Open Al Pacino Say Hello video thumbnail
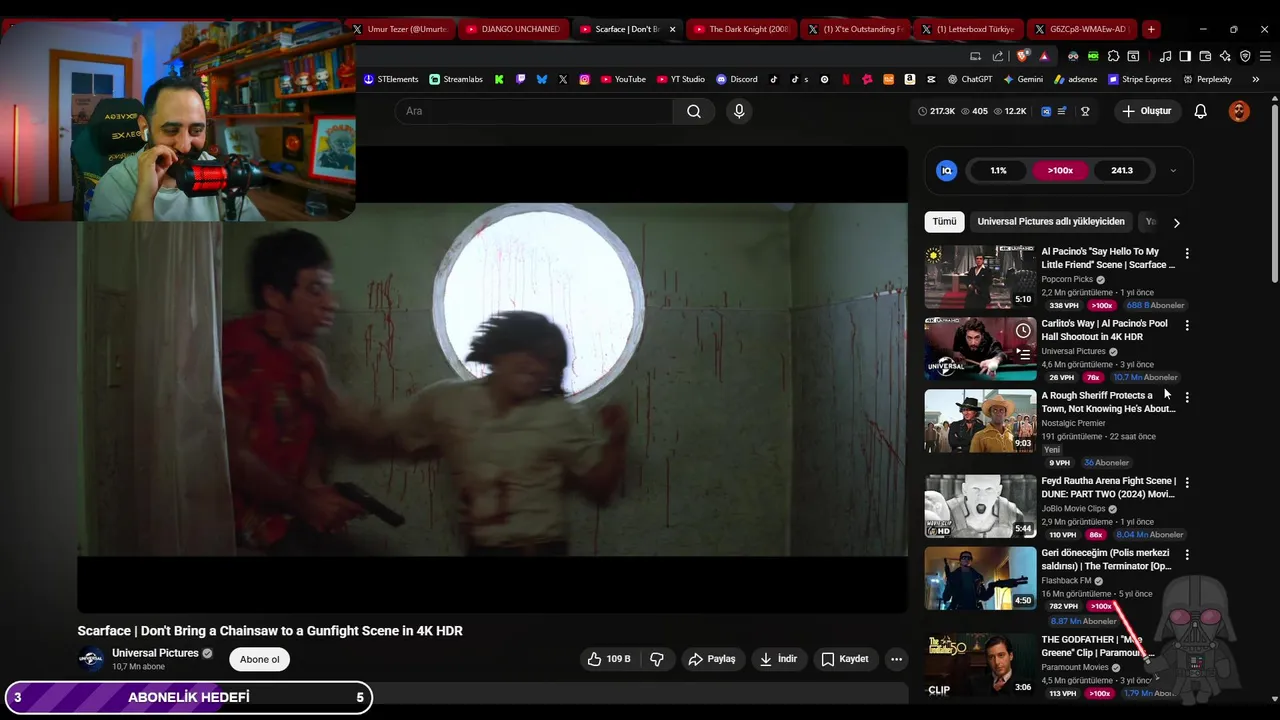 pos(980,277)
